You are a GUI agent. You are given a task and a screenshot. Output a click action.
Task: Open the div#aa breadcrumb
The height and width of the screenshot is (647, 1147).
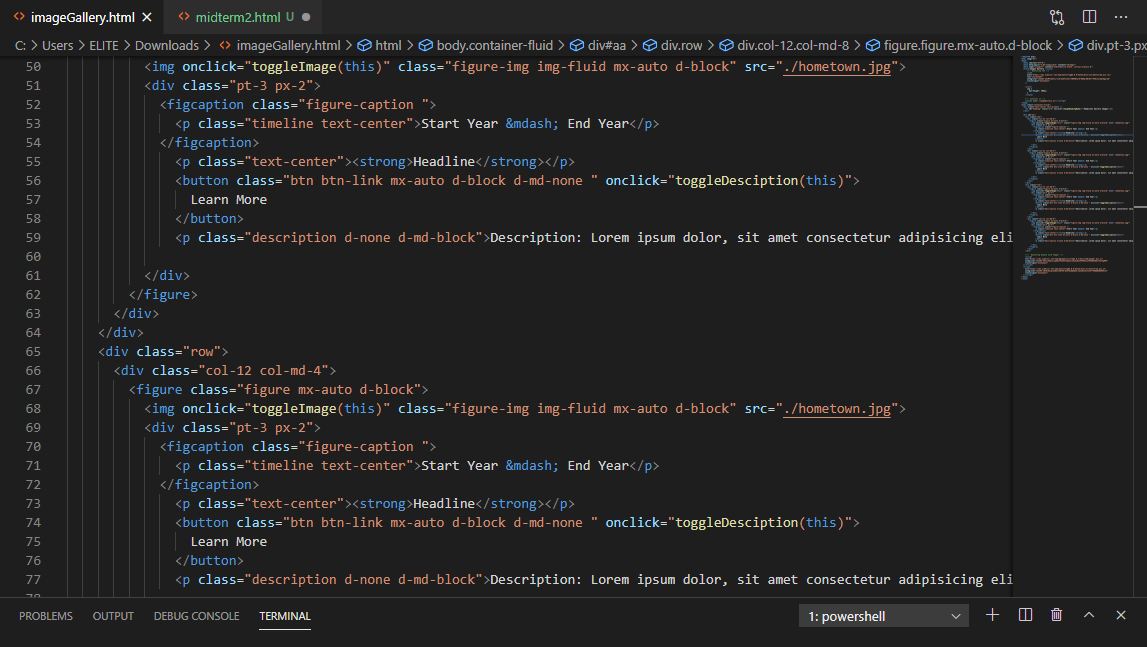click(607, 45)
